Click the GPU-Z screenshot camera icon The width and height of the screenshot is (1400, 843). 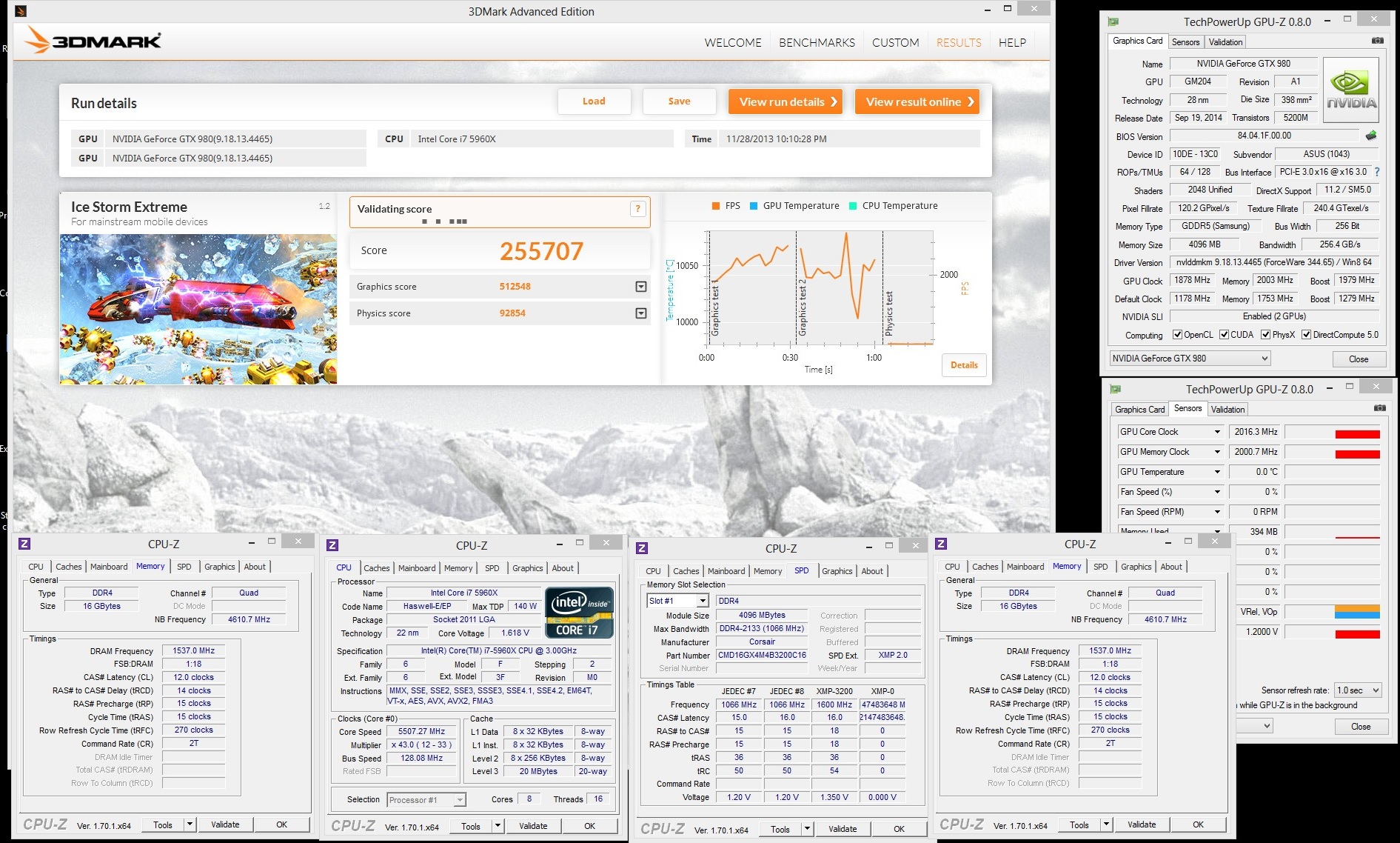(x=1377, y=41)
